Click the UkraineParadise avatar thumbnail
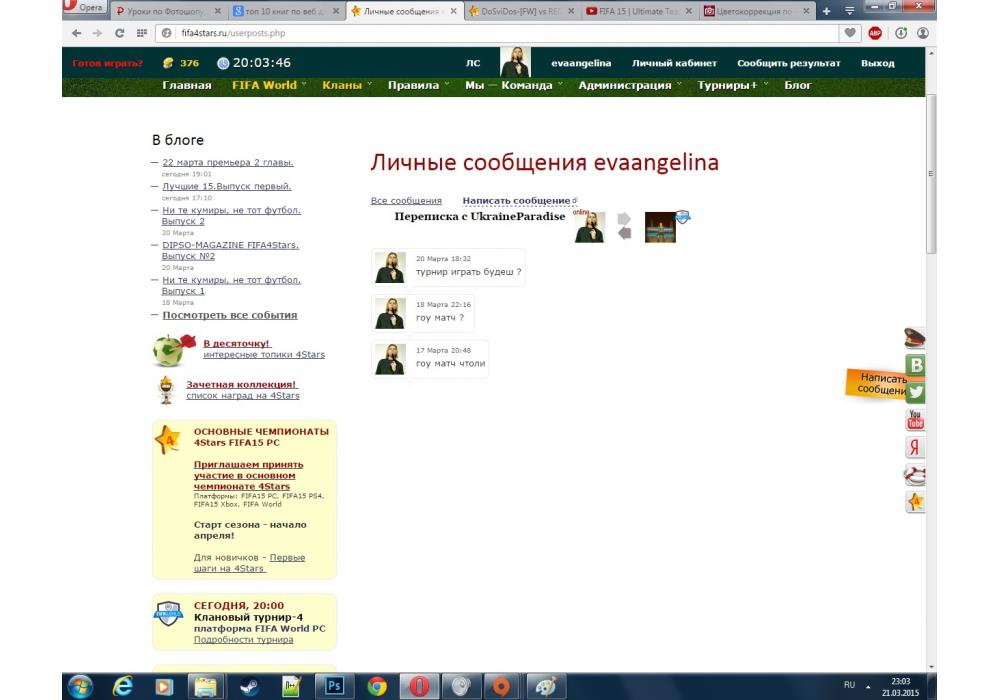Image resolution: width=1000 pixels, height=700 pixels. (x=660, y=227)
